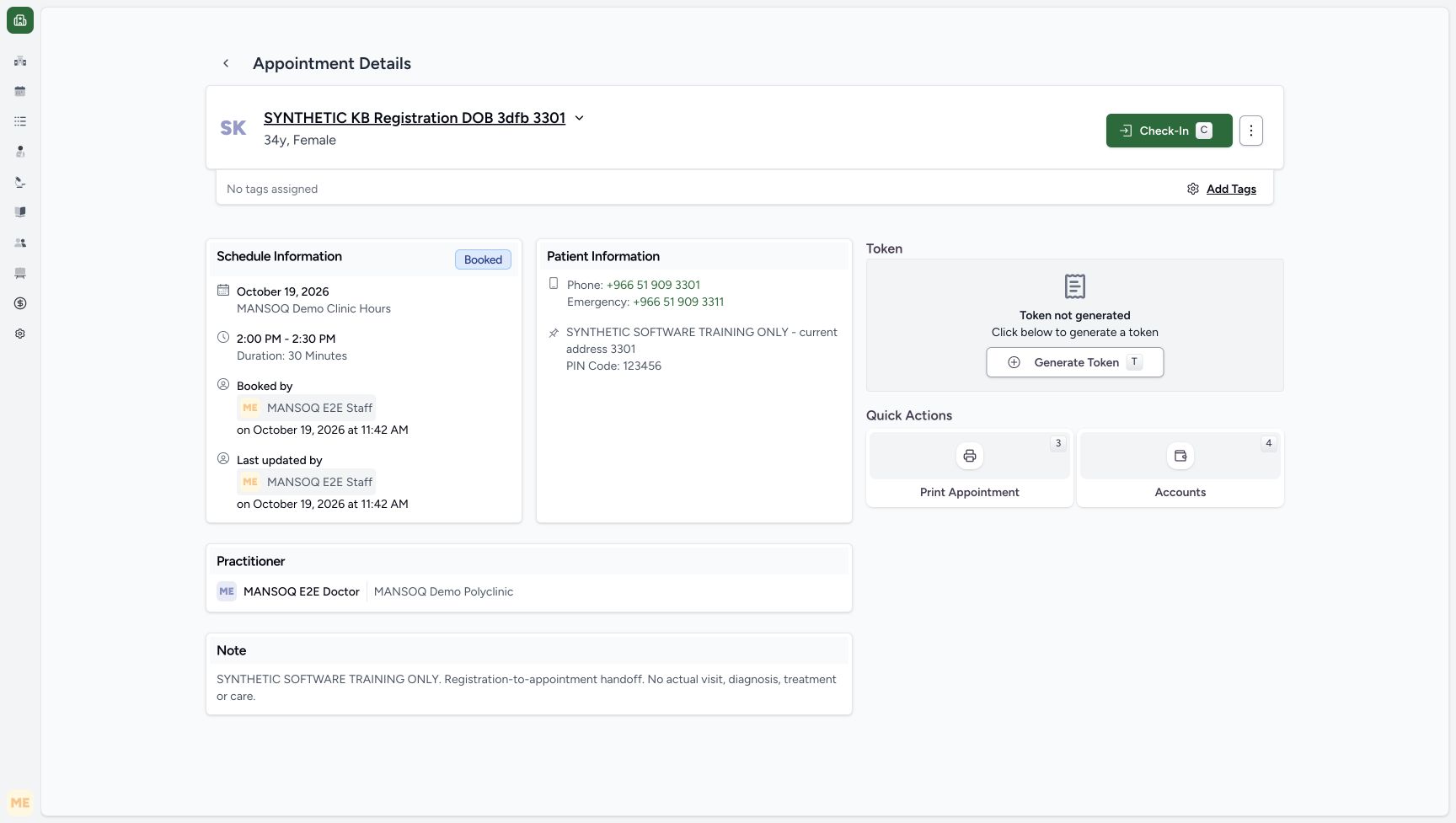Click the printer icon in Quick Actions

pyautogui.click(x=970, y=456)
